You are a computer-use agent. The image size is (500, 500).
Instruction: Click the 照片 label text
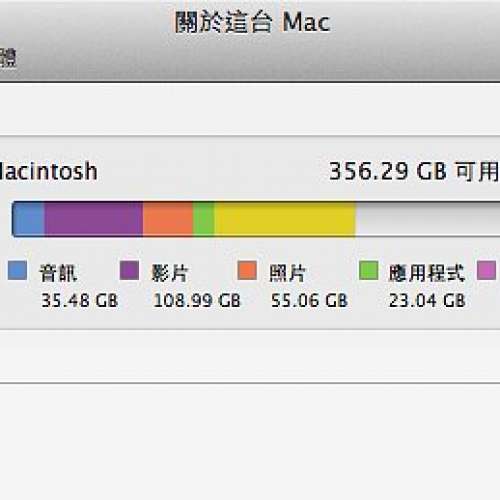[287, 273]
